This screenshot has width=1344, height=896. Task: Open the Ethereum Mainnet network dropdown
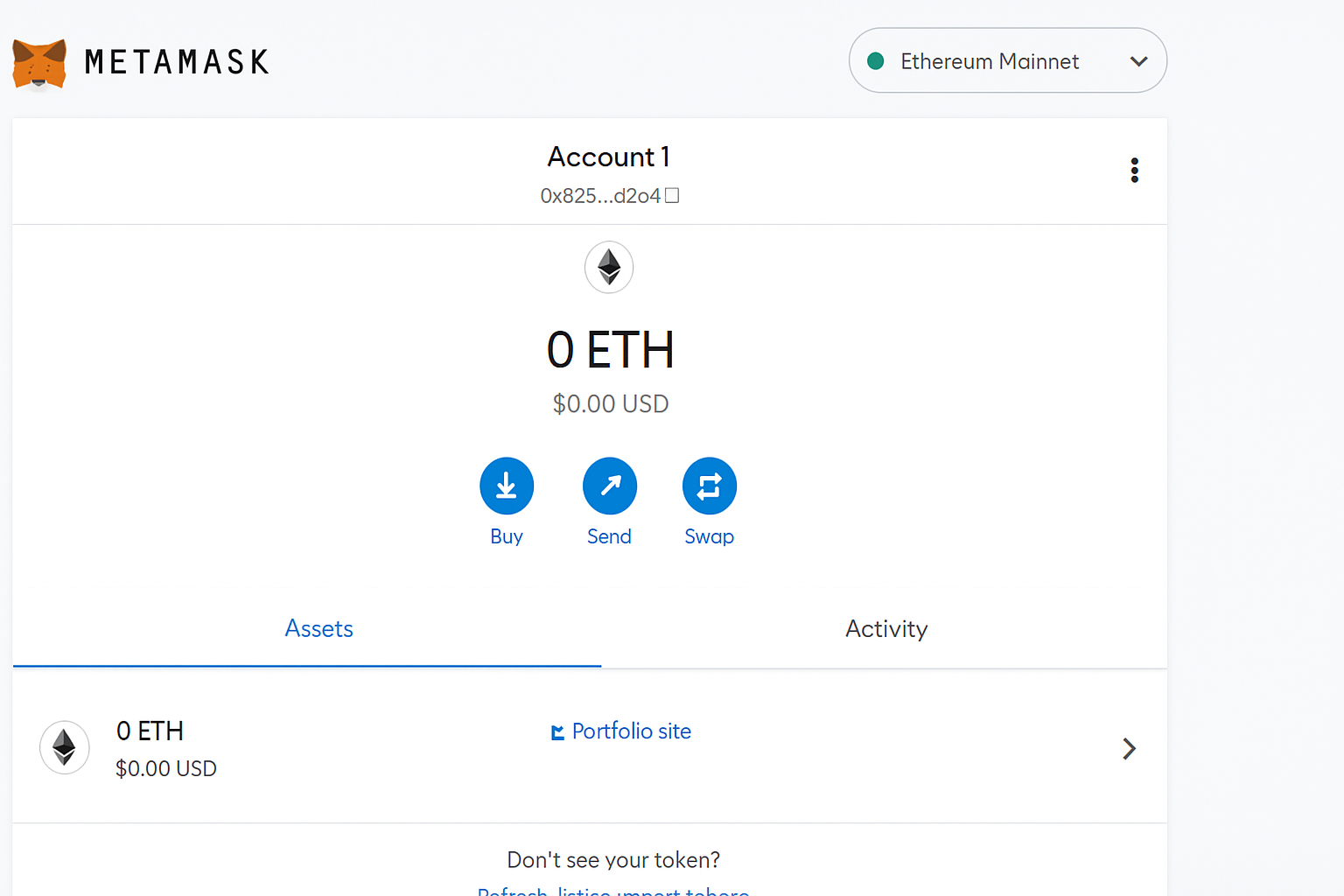tap(989, 61)
